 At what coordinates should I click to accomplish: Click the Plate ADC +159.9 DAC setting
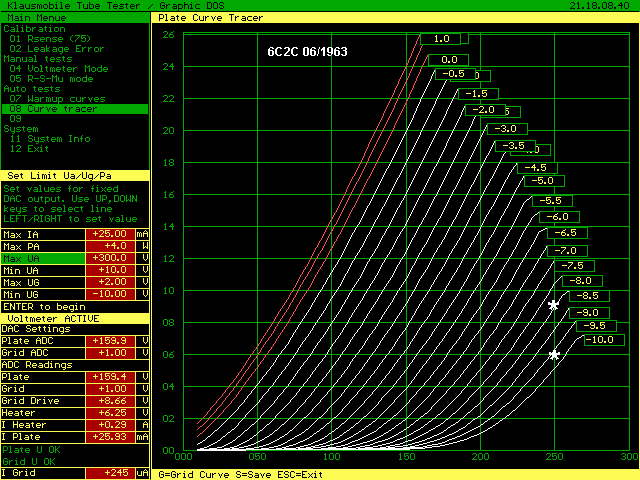click(109, 341)
